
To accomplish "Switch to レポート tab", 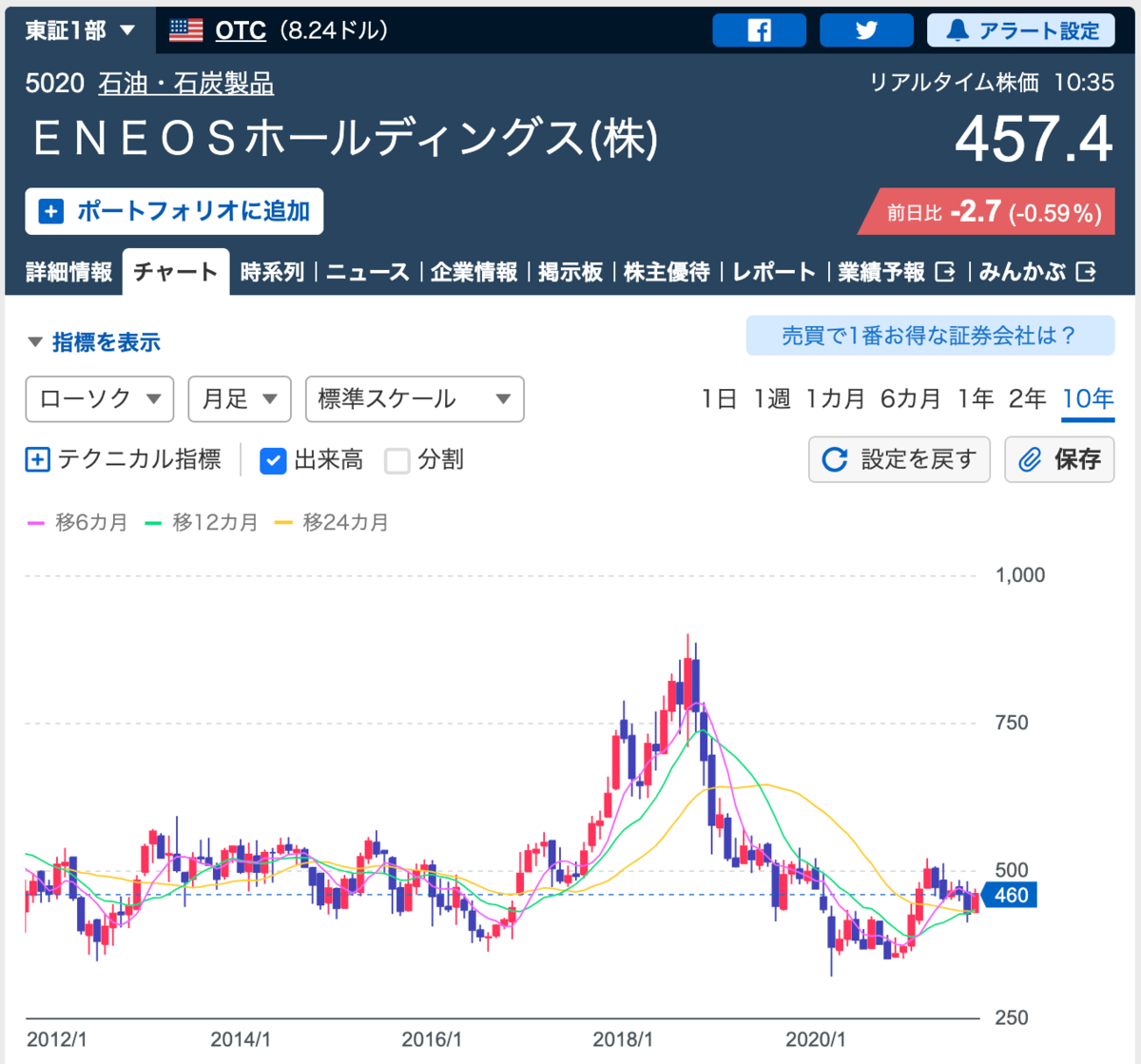I will [x=774, y=272].
